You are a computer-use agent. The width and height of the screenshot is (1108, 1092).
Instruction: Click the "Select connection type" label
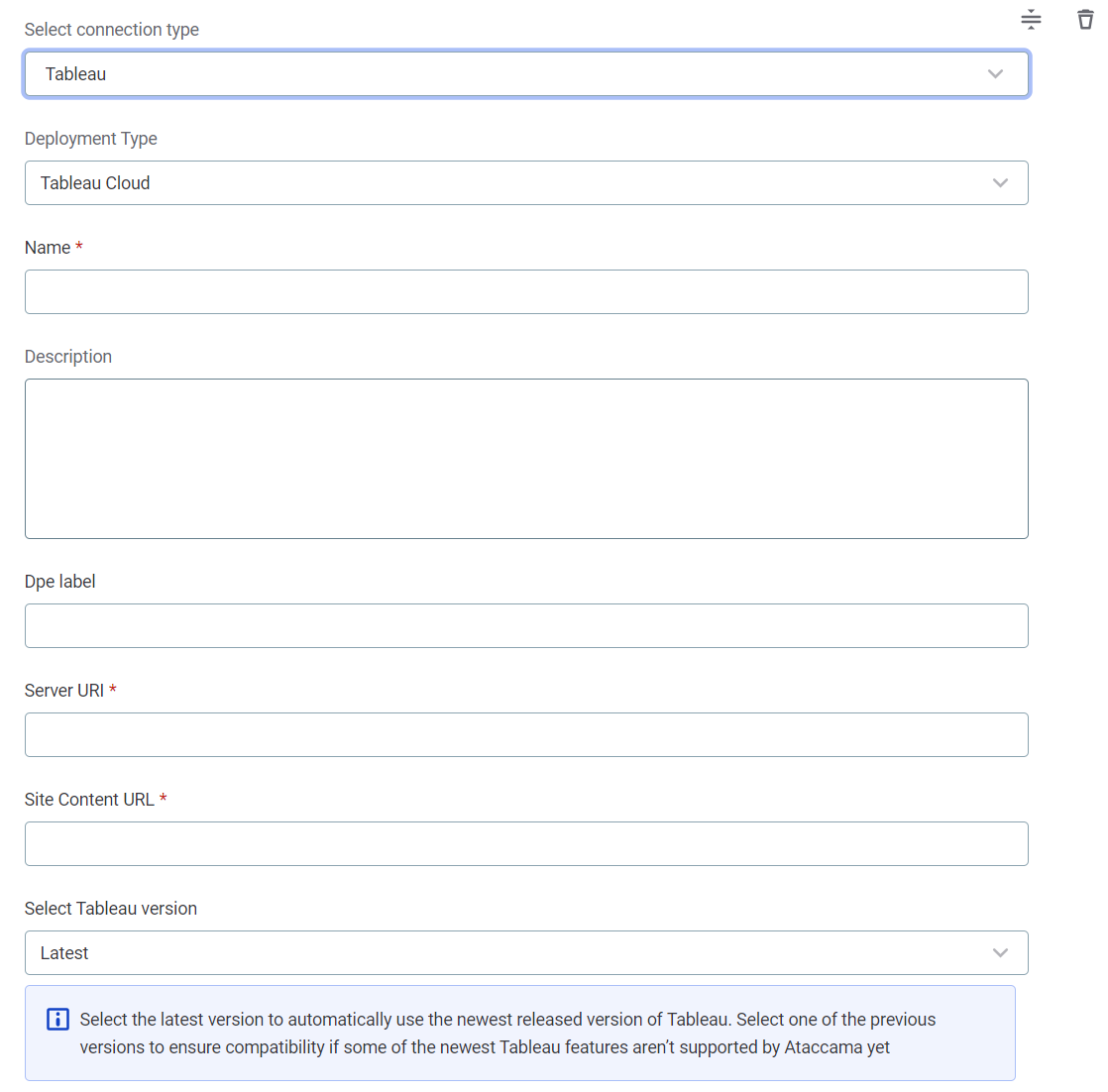[x=112, y=30]
